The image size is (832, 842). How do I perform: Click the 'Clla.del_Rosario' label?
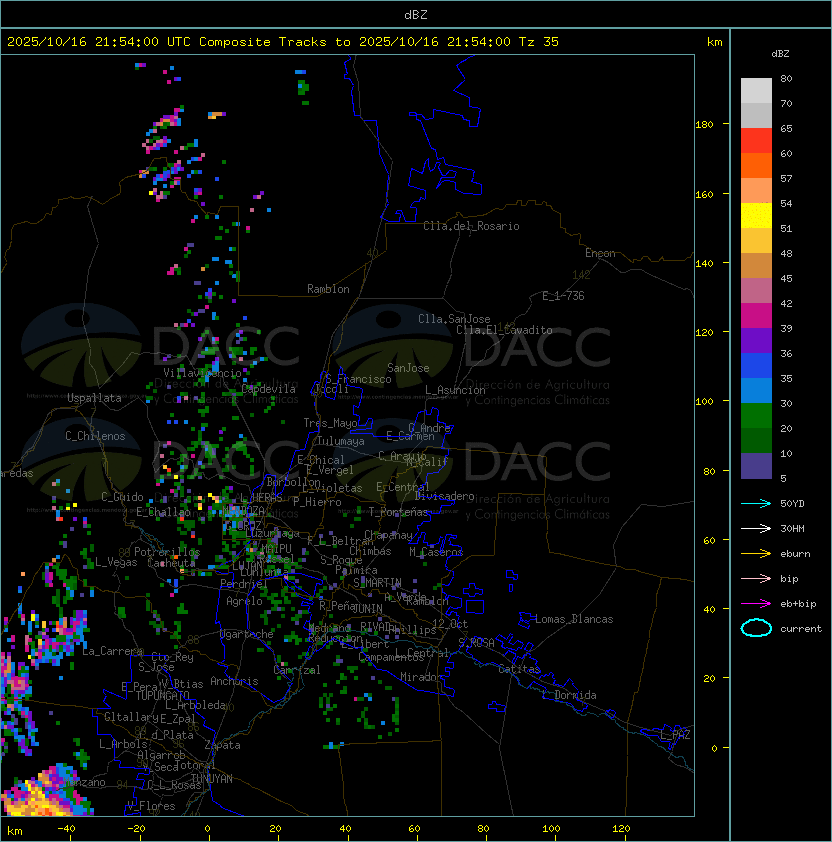471,226
